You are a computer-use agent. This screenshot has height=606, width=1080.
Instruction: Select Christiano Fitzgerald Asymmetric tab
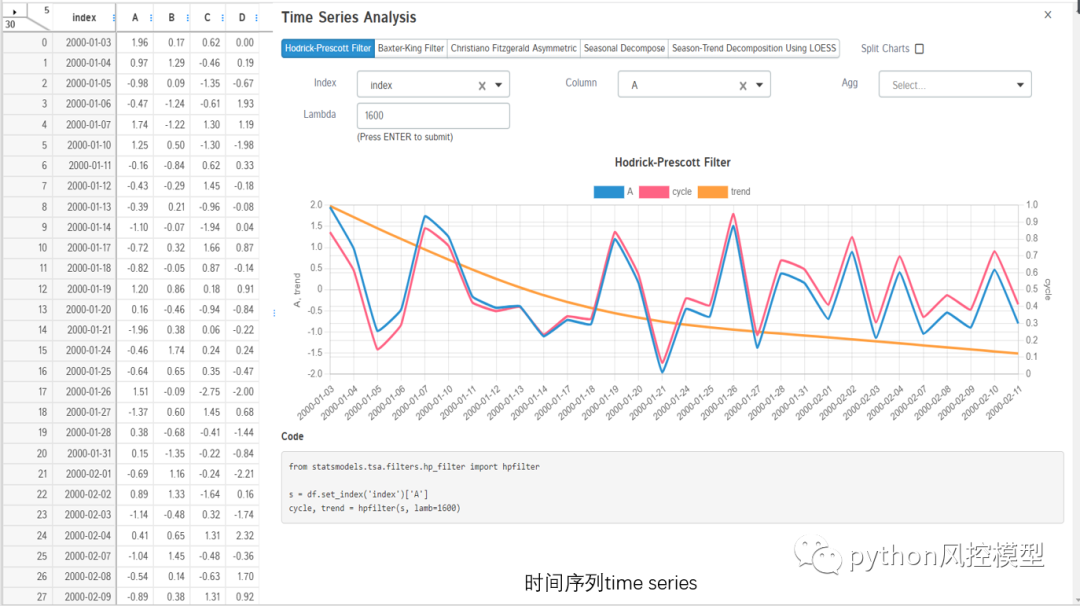(x=514, y=48)
